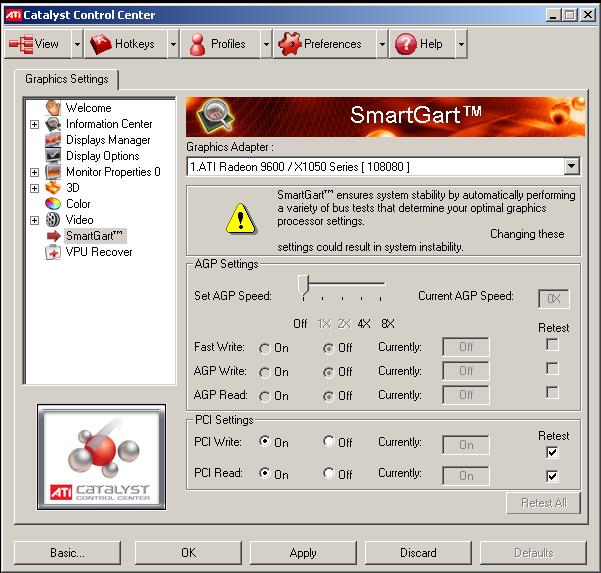The height and width of the screenshot is (573, 601).
Task: Select PCI Read On radio button
Action: pos(264,473)
